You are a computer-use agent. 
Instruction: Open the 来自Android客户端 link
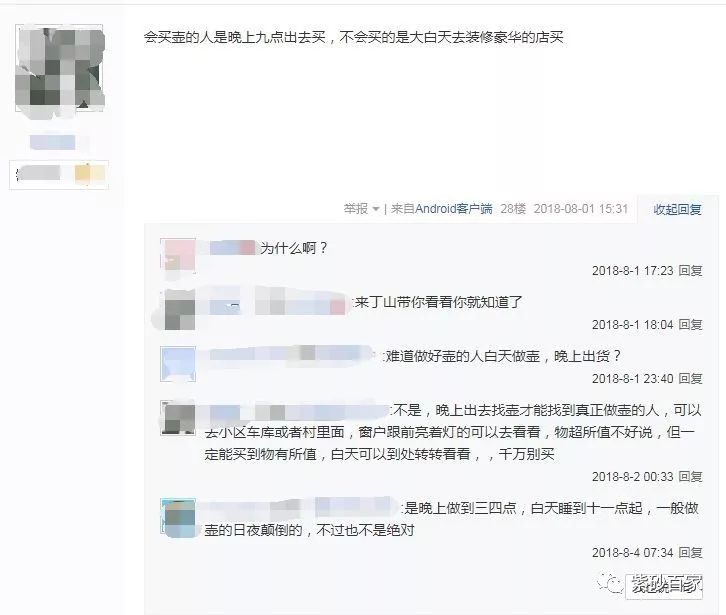[441, 209]
